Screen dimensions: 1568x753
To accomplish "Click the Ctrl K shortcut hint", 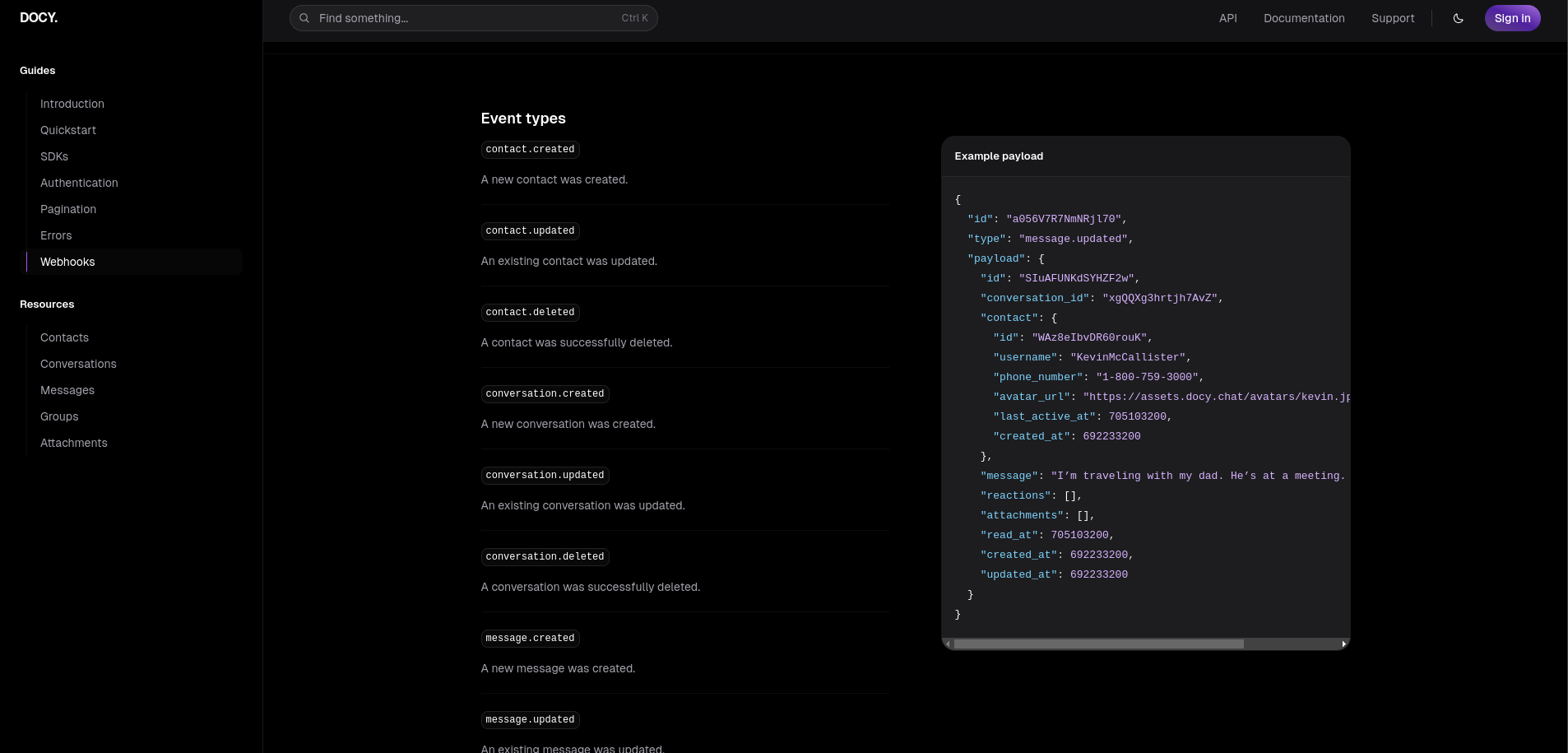I will [x=634, y=18].
